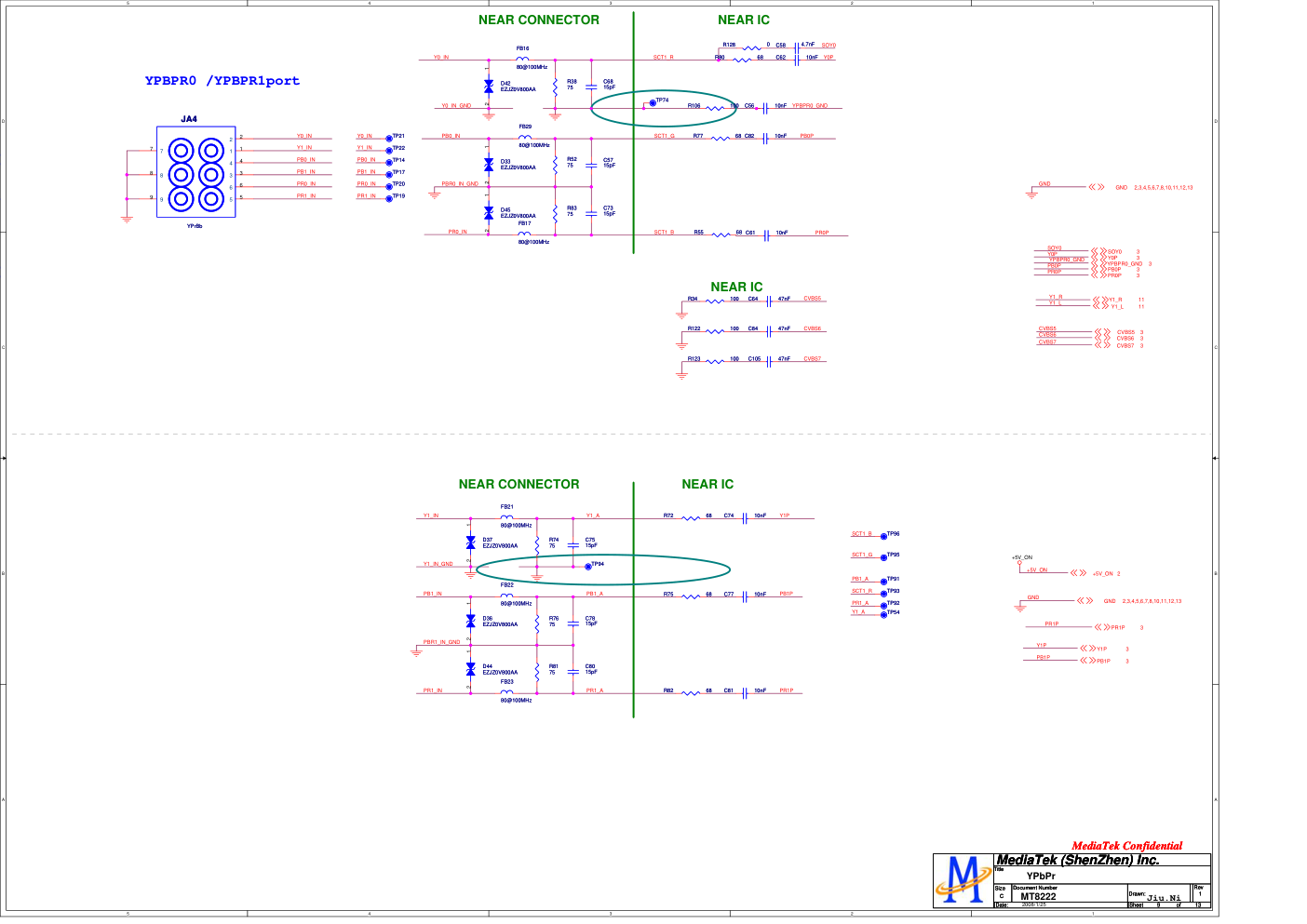
Task: Select resistor R106 inside the upper ellipse
Action: pyautogui.click(x=715, y=108)
